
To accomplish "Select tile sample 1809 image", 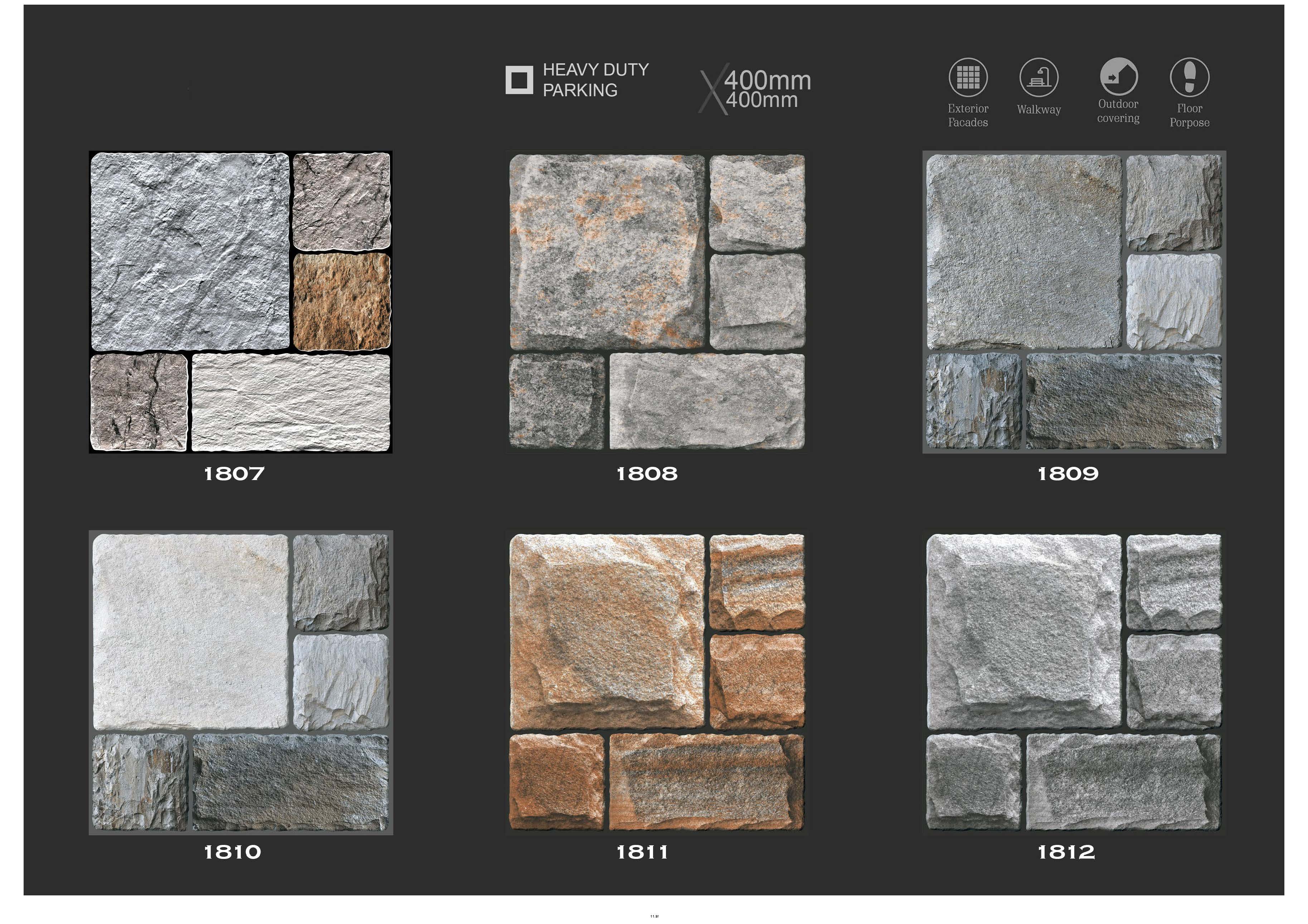I will click(1074, 302).
